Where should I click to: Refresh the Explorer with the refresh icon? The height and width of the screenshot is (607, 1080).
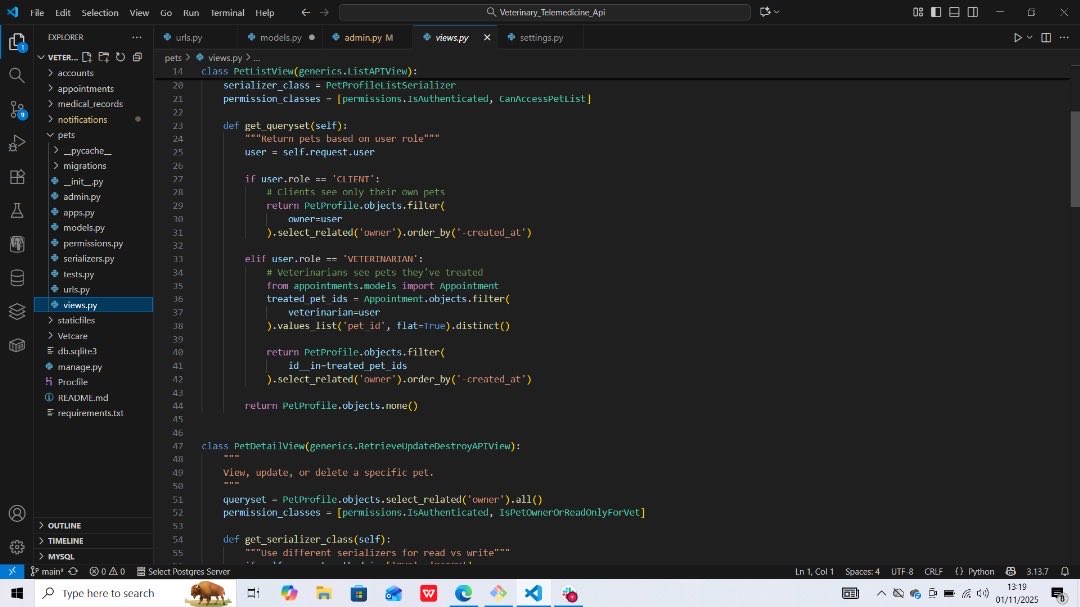(x=120, y=57)
